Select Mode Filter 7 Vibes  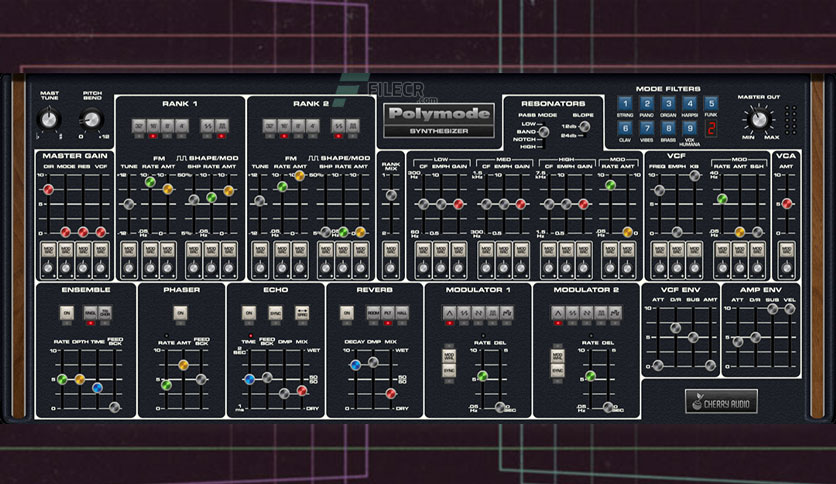647,128
